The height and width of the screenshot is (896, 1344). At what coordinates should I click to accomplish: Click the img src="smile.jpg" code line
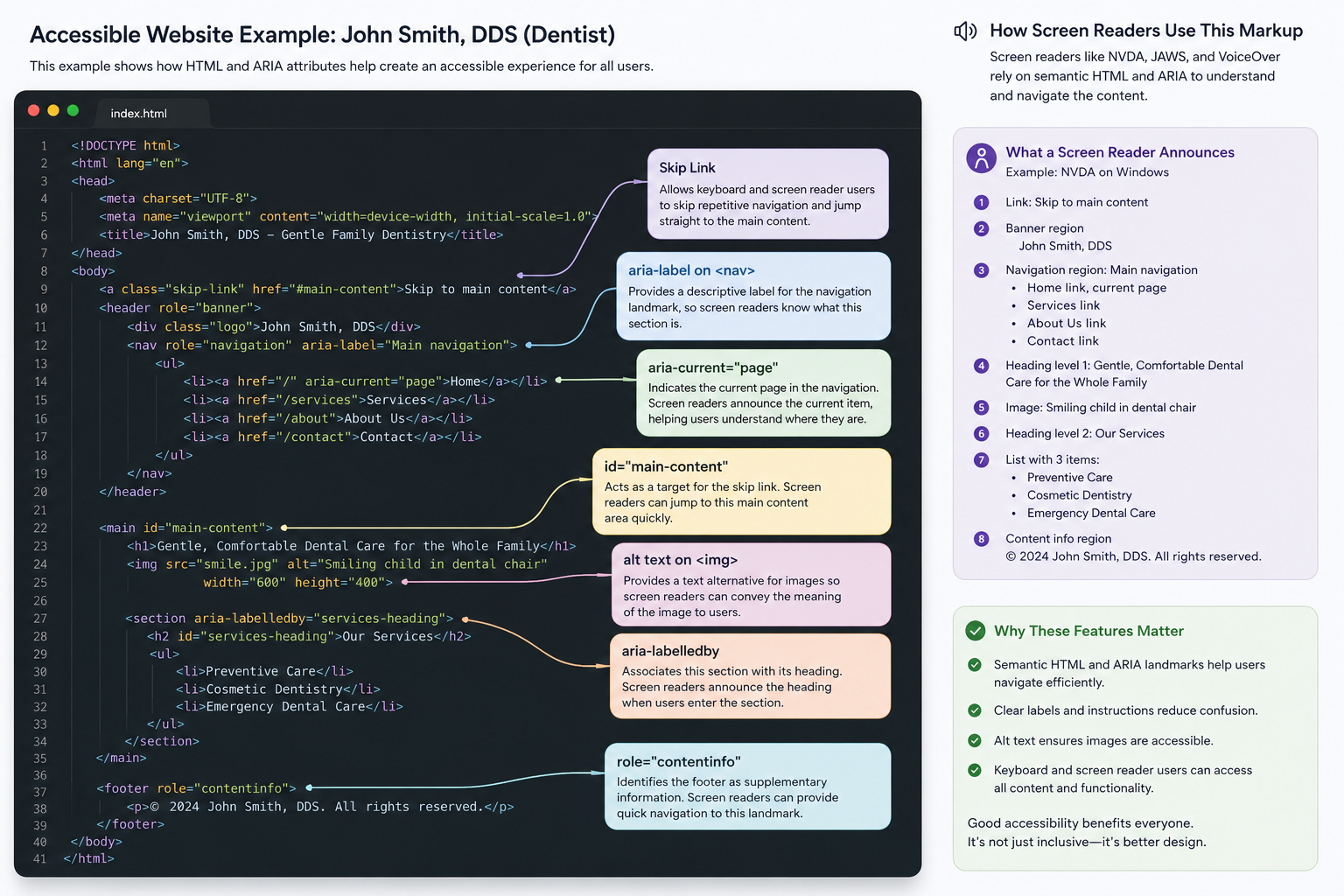(x=337, y=564)
